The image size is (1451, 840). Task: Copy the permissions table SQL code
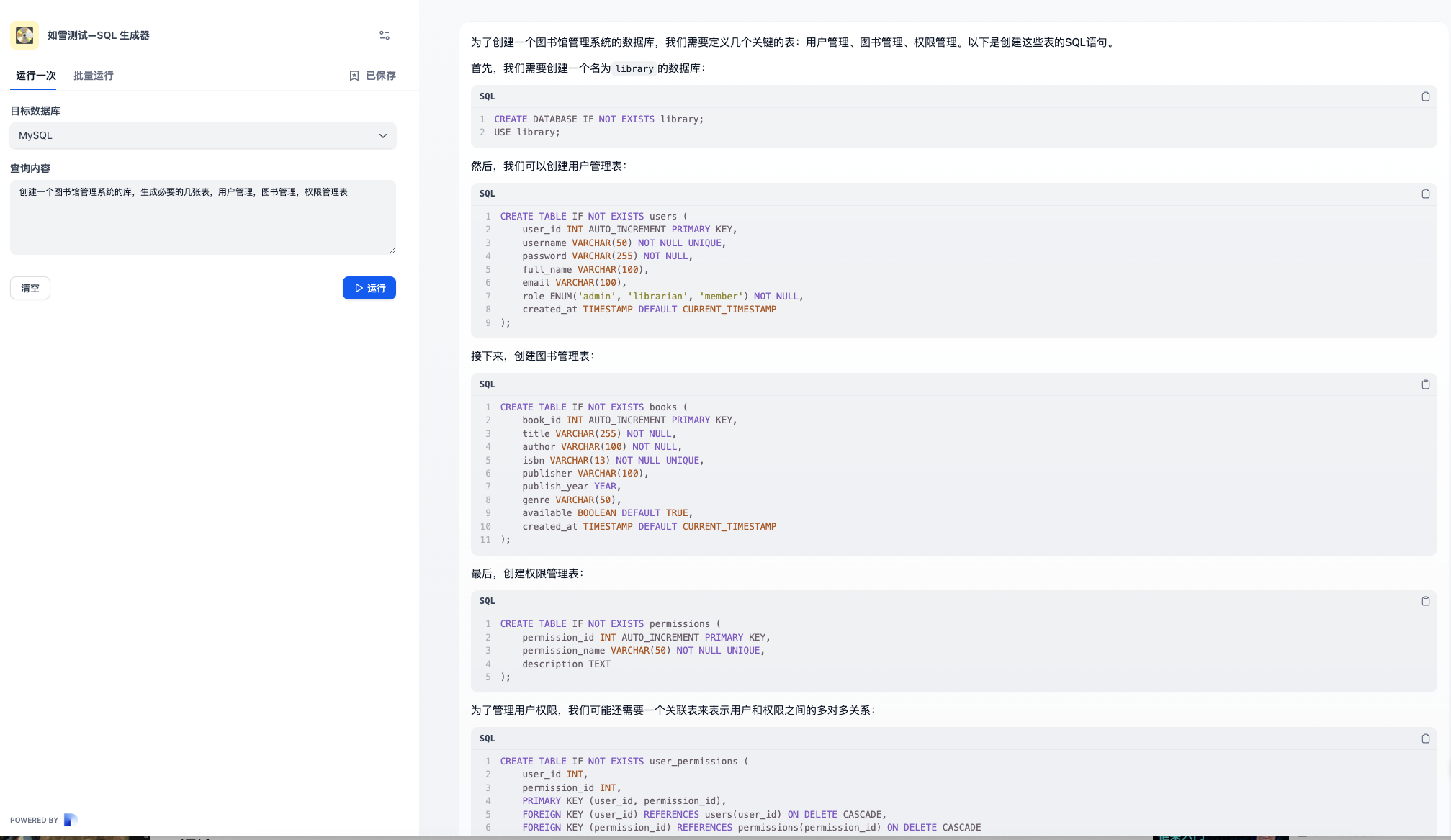1425,601
